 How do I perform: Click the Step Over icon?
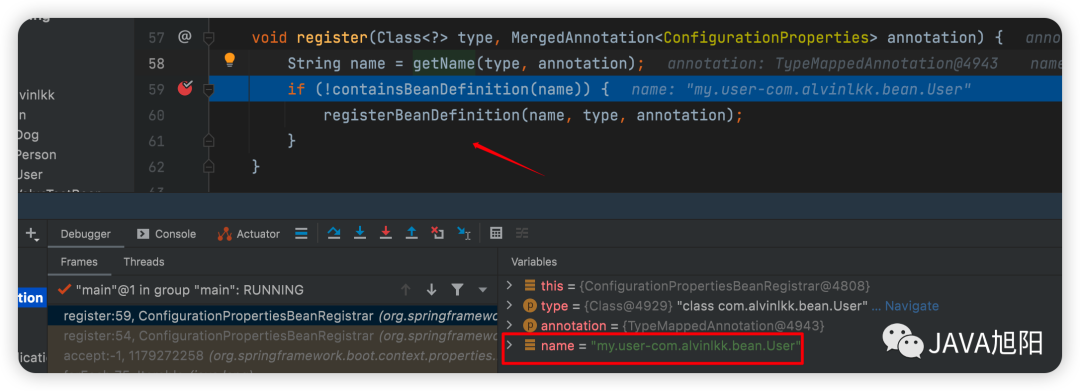click(334, 233)
